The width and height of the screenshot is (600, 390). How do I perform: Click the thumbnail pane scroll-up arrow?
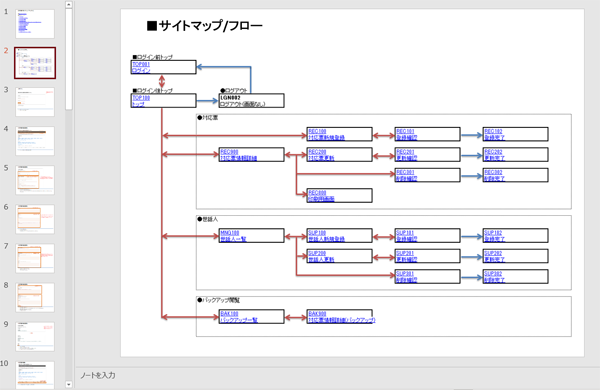point(69,5)
